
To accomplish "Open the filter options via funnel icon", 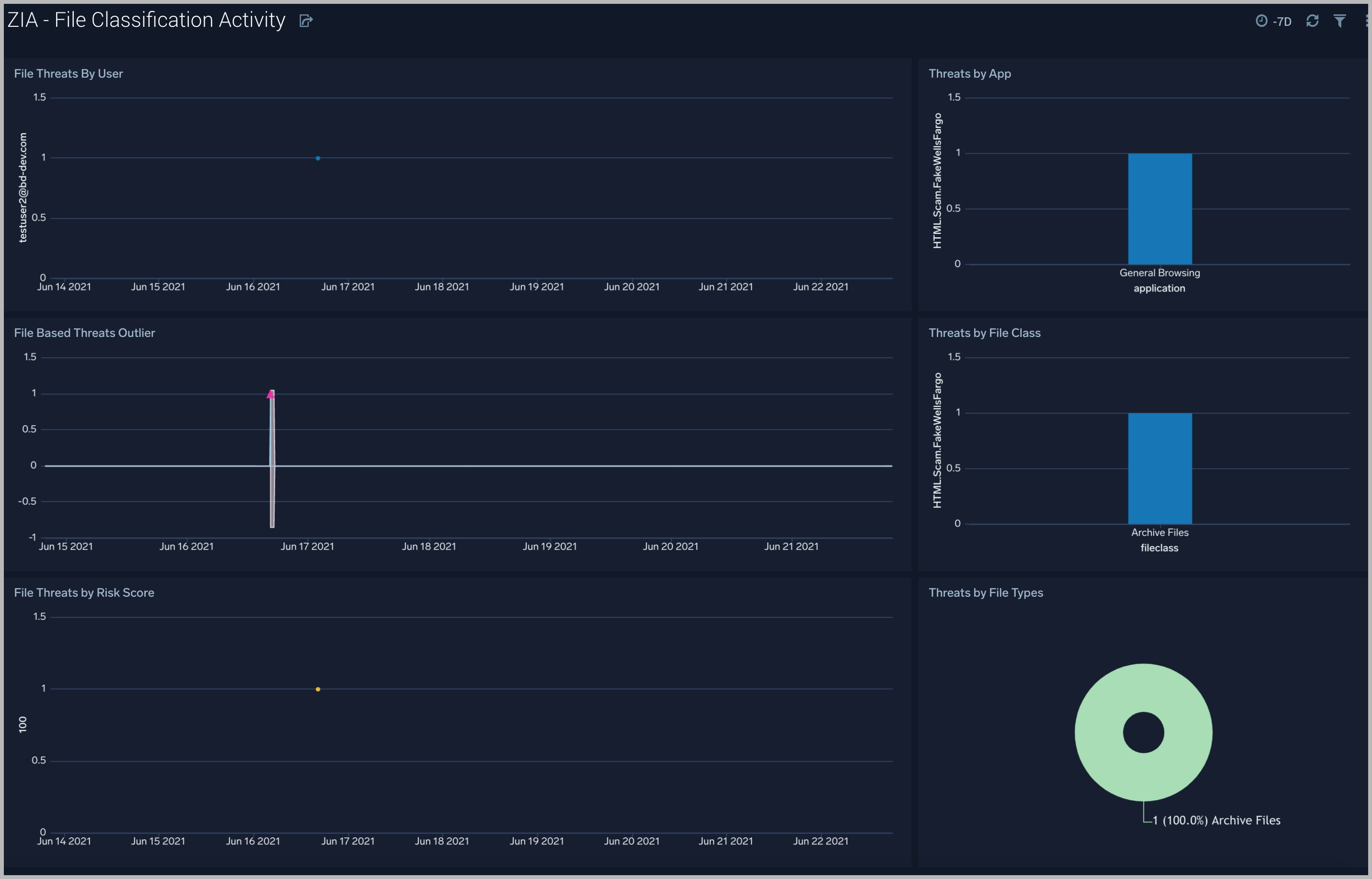I will (1340, 21).
